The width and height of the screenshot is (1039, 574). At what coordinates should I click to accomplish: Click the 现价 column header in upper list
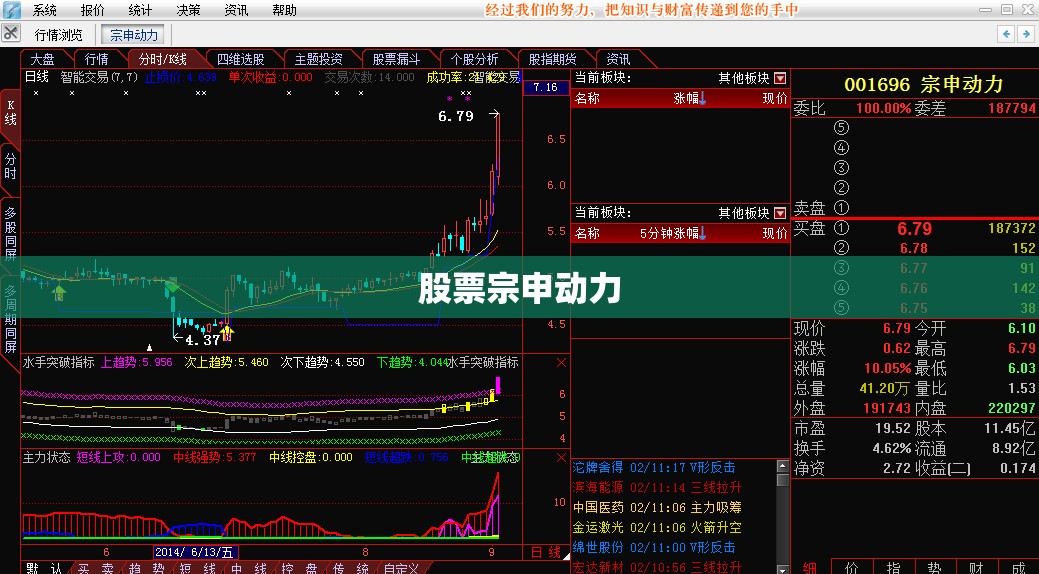[x=775, y=99]
